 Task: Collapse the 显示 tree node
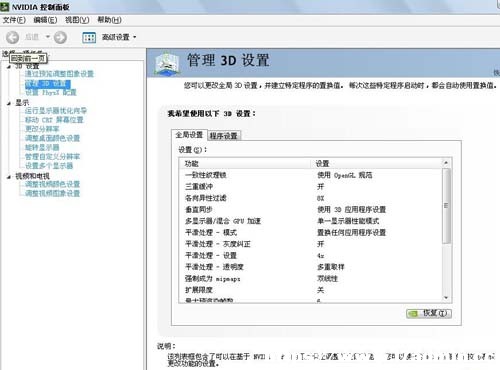point(9,103)
